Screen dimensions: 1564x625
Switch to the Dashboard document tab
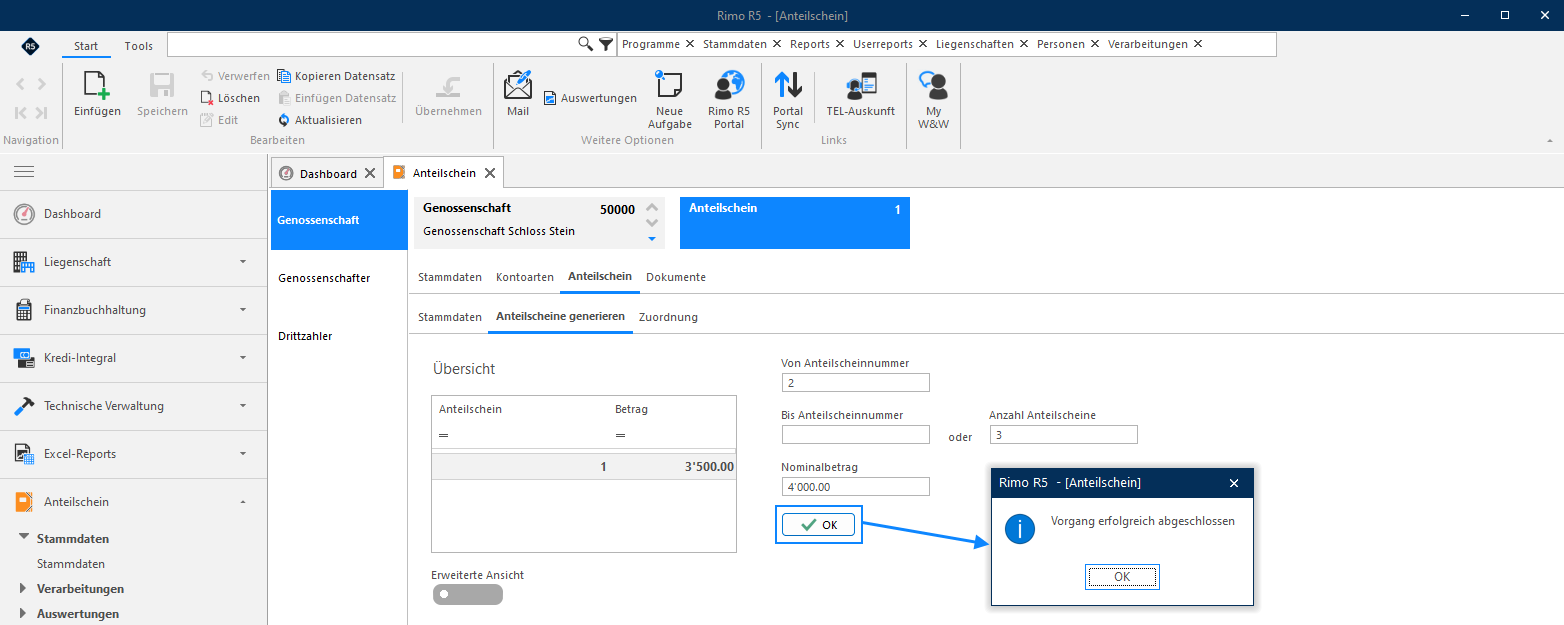pyautogui.click(x=328, y=173)
